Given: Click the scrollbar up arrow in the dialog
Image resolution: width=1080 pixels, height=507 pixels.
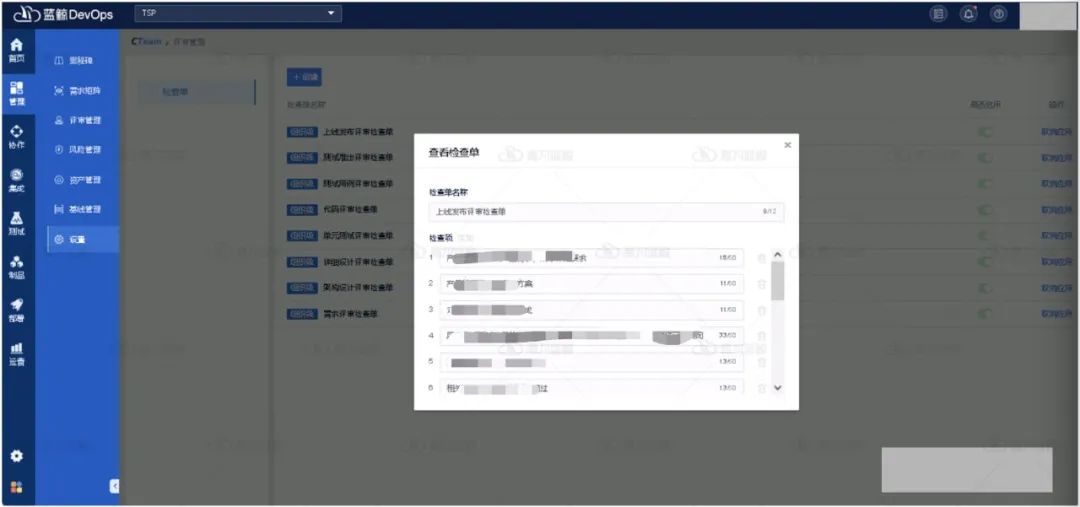Looking at the screenshot, I should click(778, 255).
